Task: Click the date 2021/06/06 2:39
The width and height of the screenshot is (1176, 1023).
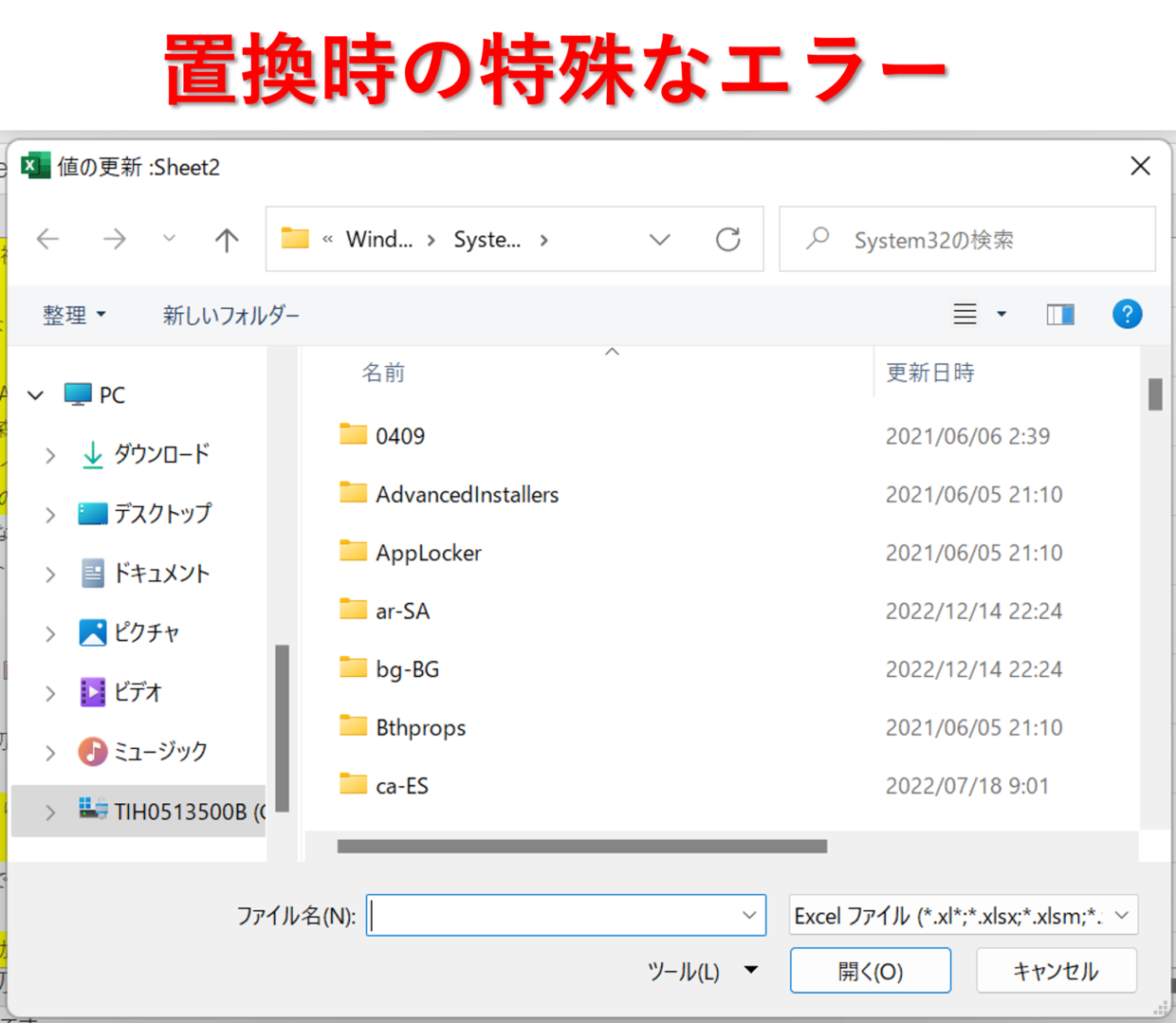Action: 967,436
